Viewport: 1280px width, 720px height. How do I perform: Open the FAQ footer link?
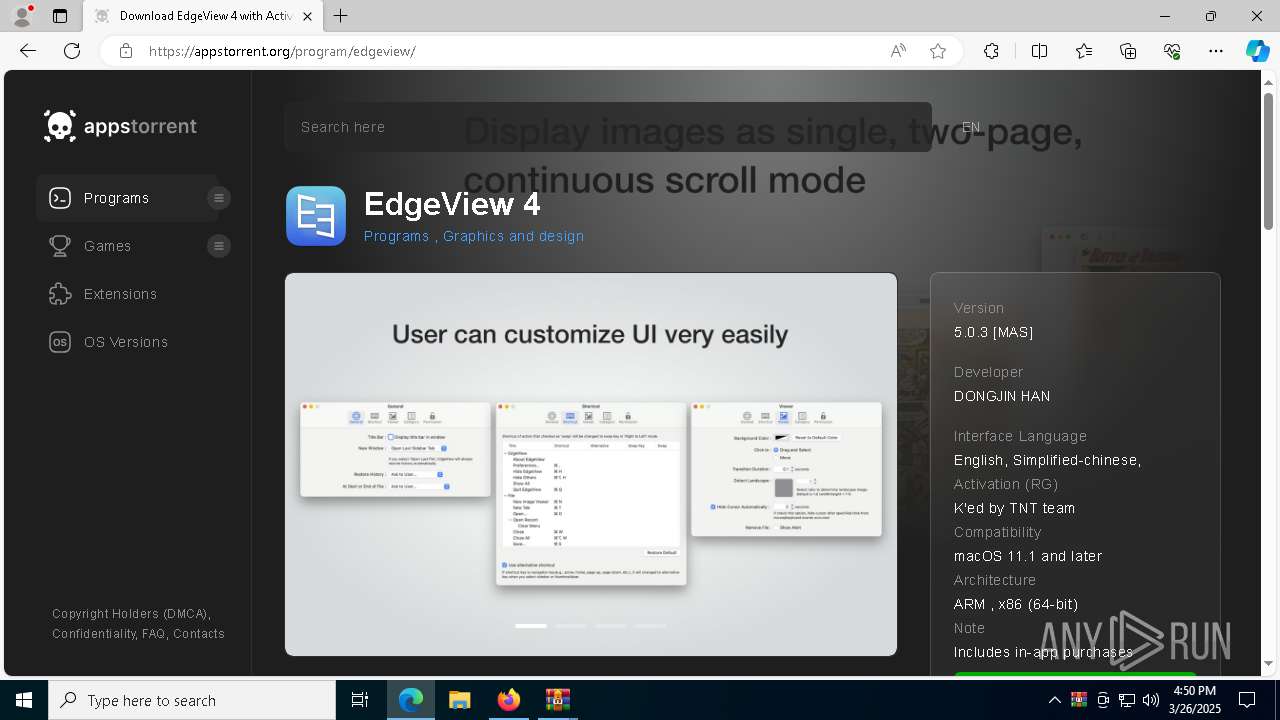(x=154, y=634)
